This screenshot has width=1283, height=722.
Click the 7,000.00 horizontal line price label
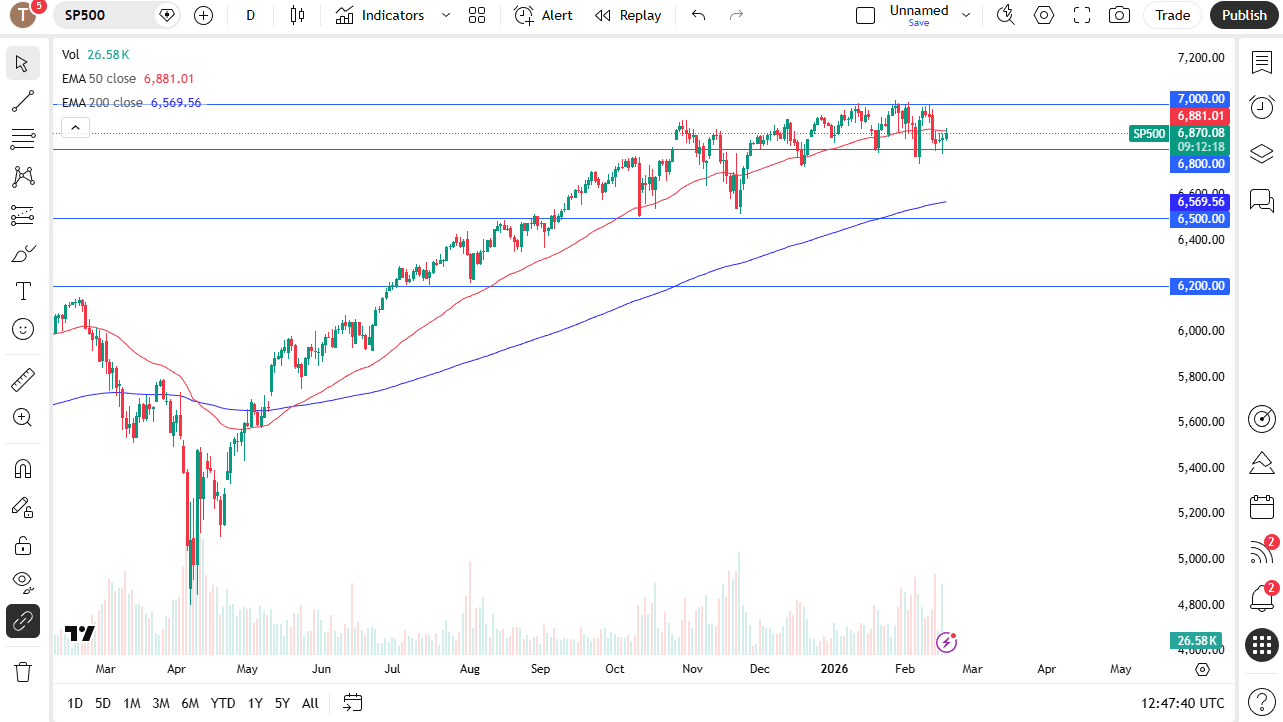tap(1199, 99)
